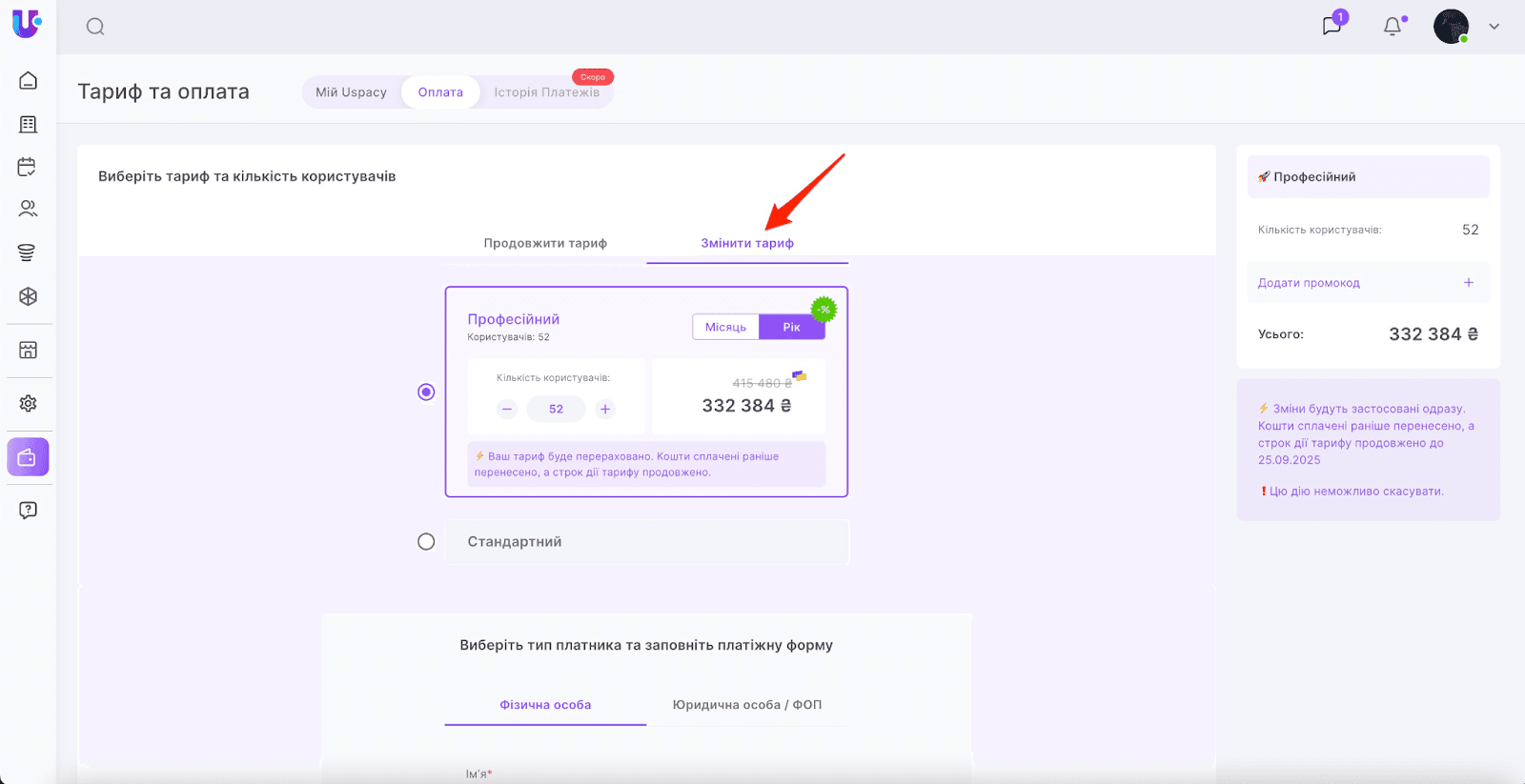Click the crossed-out 415 480 ₴ price
This screenshot has height=784, width=1525.
click(x=762, y=383)
